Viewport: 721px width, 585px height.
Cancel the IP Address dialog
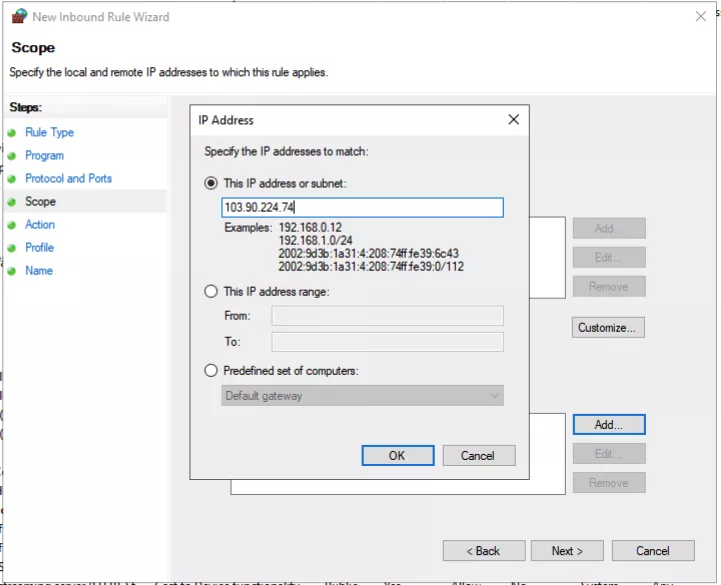click(478, 456)
